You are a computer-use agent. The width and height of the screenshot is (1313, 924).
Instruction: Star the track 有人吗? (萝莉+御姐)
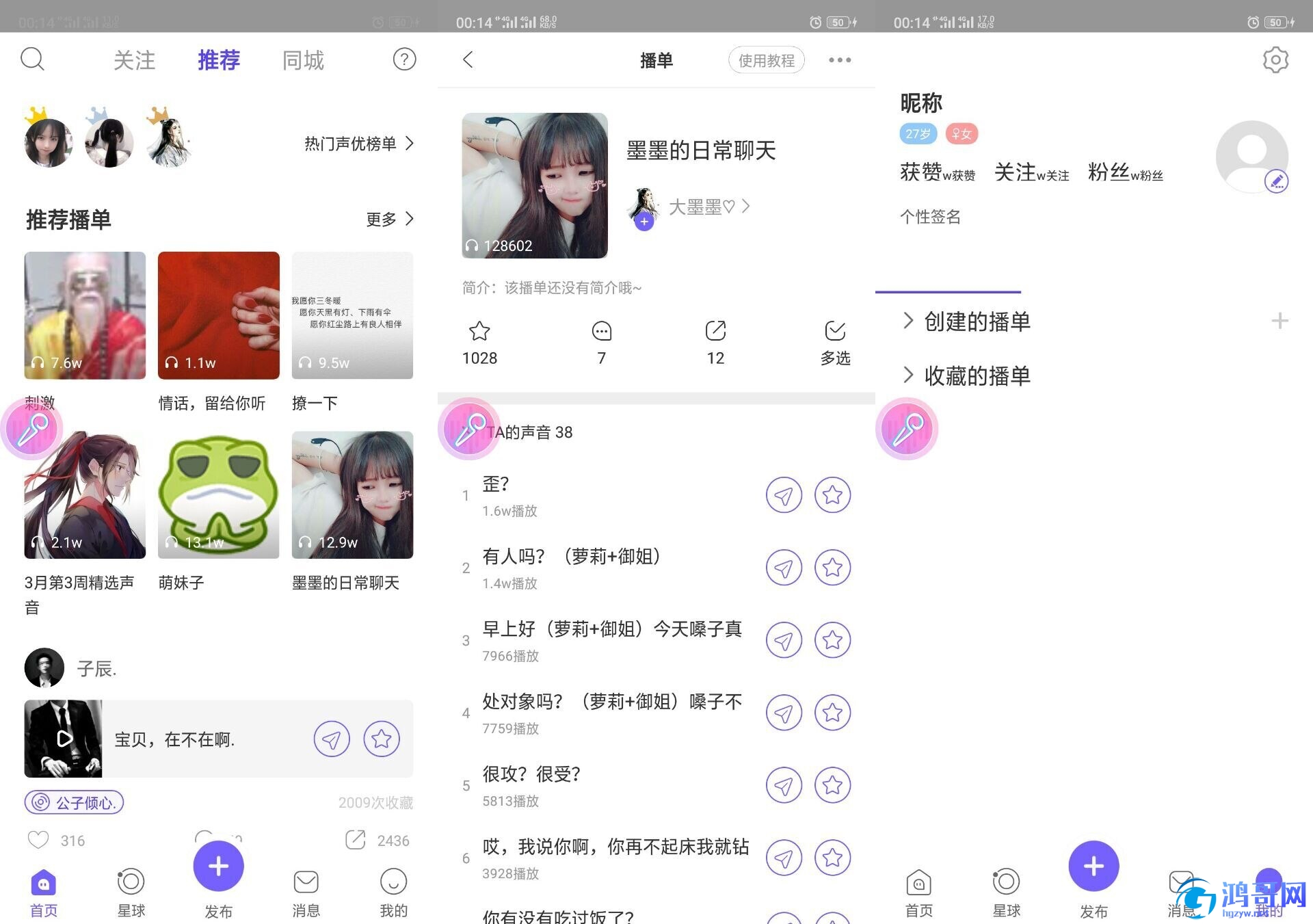pyautogui.click(x=832, y=567)
